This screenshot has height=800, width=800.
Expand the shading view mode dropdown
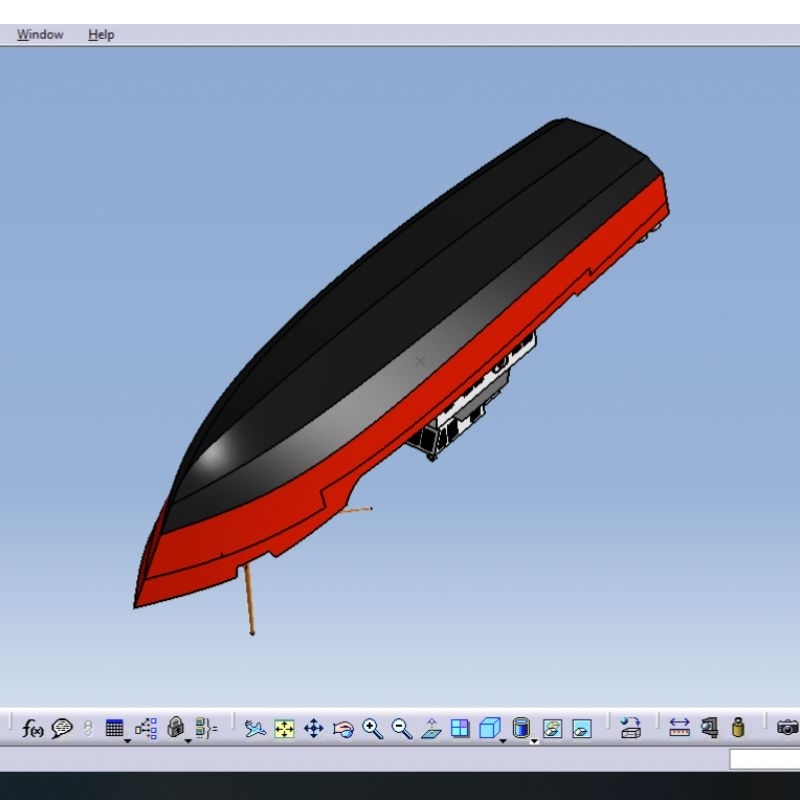[x=534, y=741]
